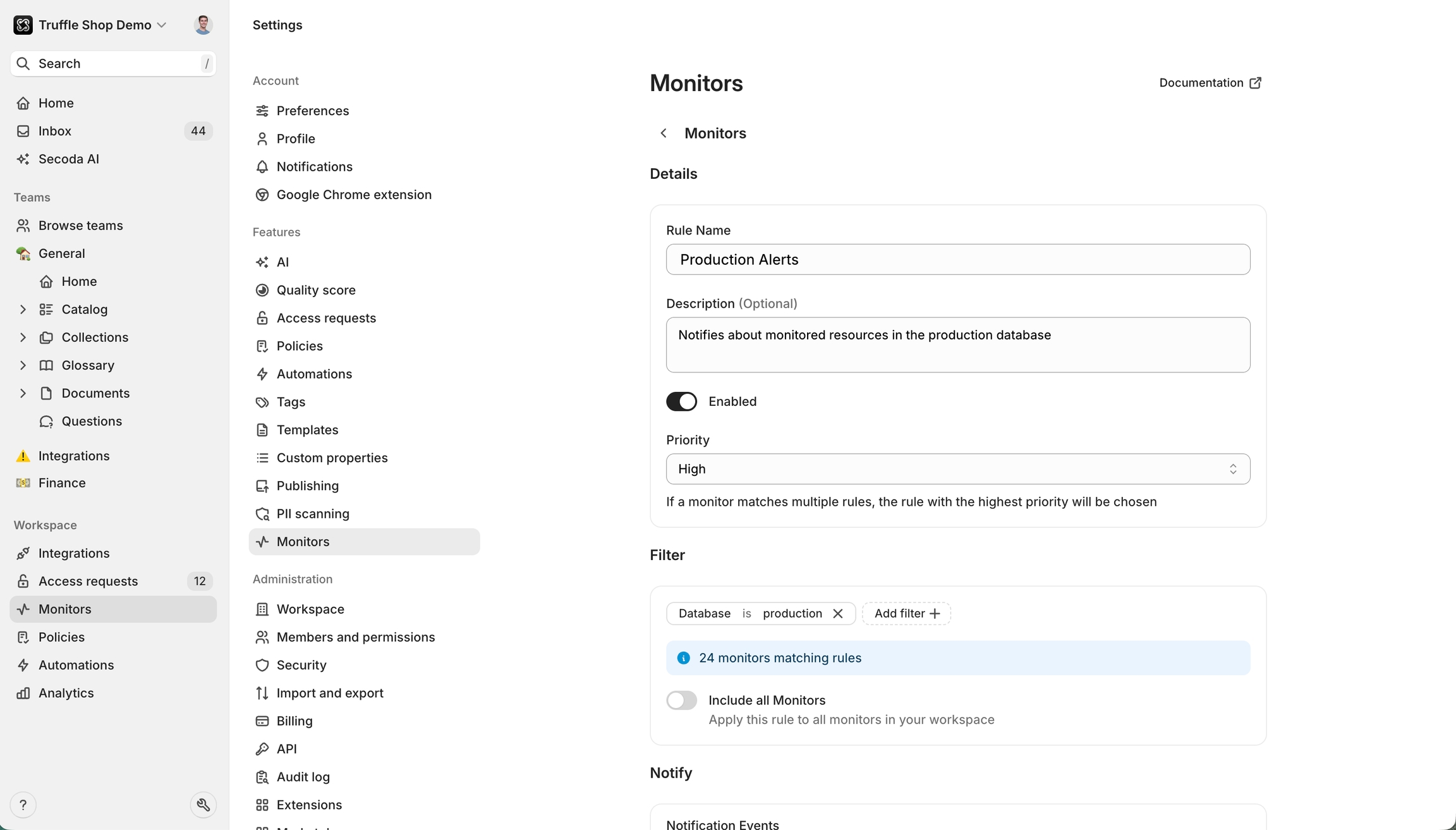Screen dimensions: 1456x830
Task: Click the help question mark icon
Action: (x=23, y=805)
